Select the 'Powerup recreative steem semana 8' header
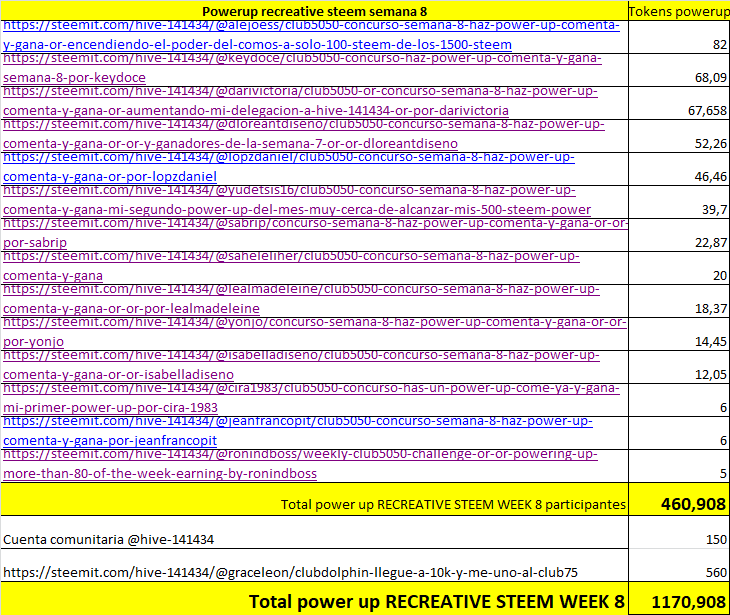This screenshot has width=730, height=615. 314,11
